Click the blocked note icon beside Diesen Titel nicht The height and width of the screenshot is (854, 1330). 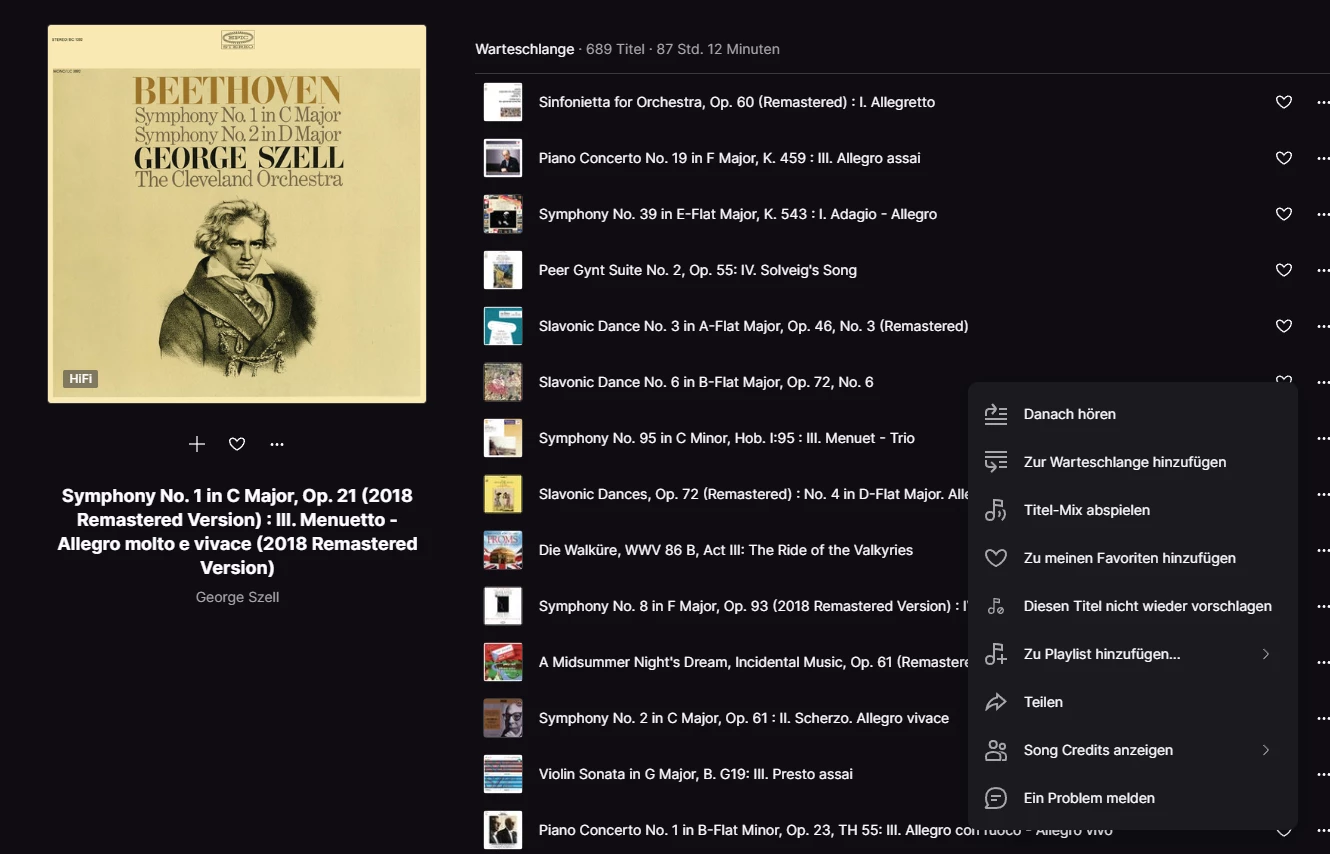(996, 606)
